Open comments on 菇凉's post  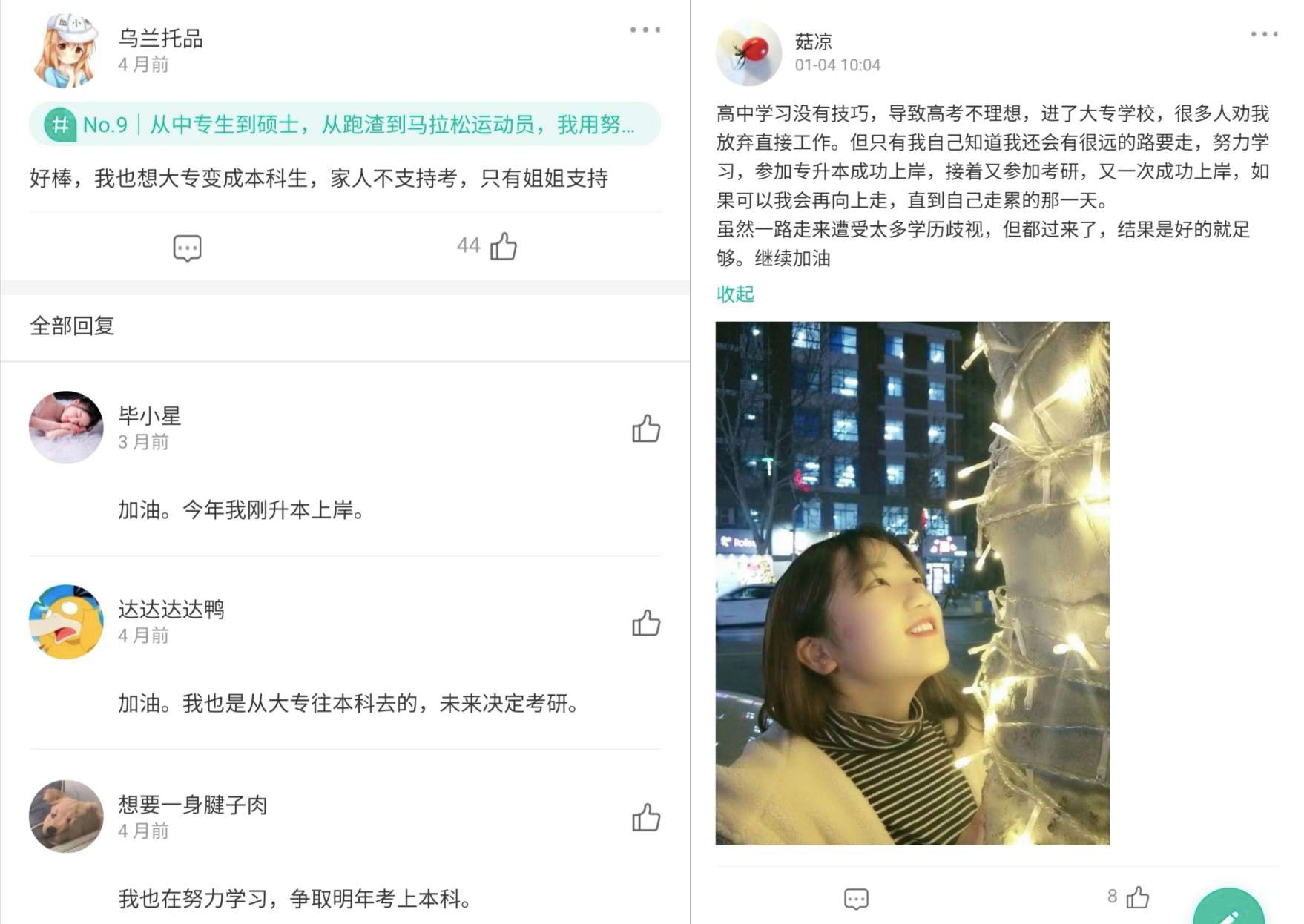click(x=856, y=899)
